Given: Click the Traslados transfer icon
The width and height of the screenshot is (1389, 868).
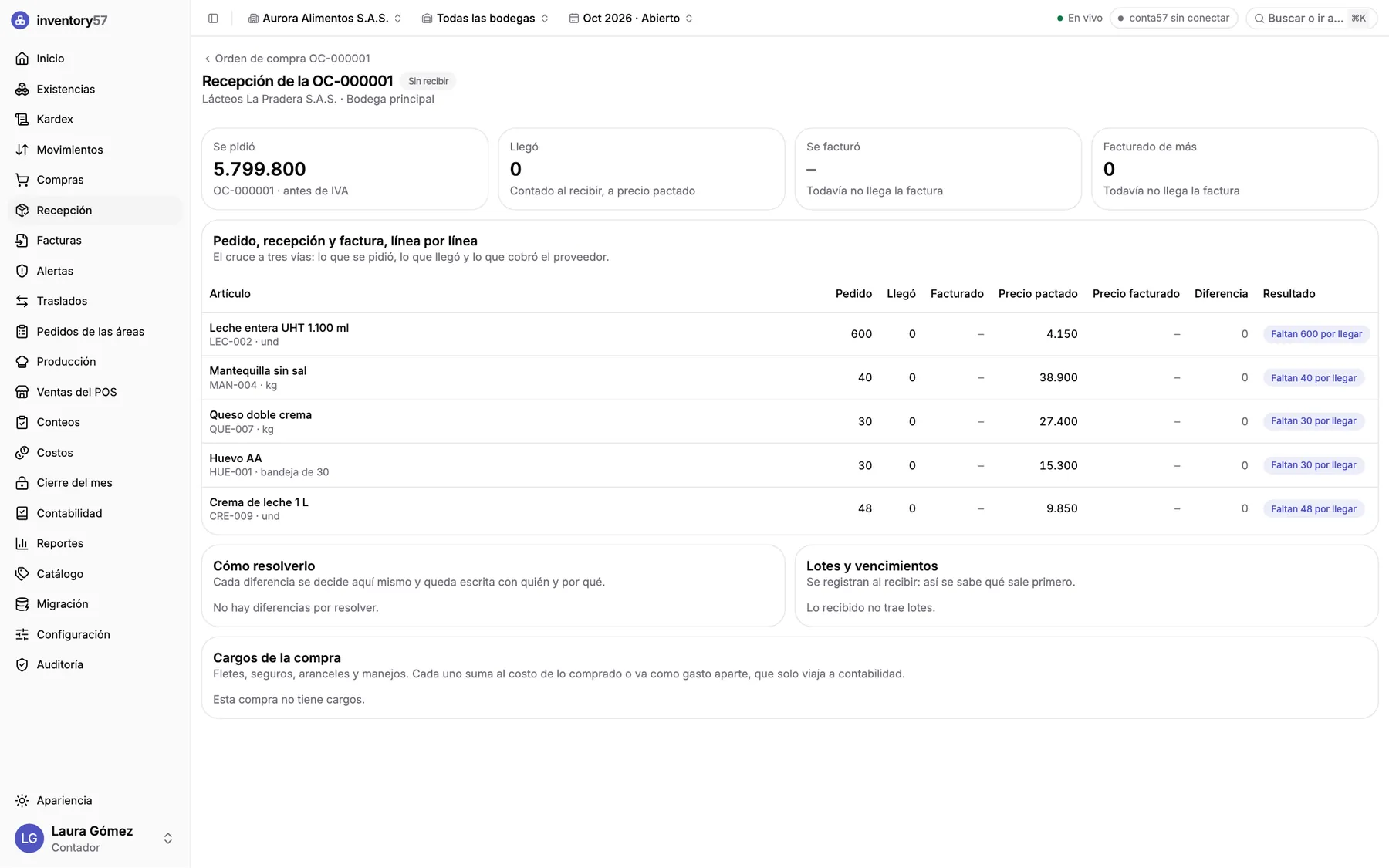Looking at the screenshot, I should pos(22,301).
